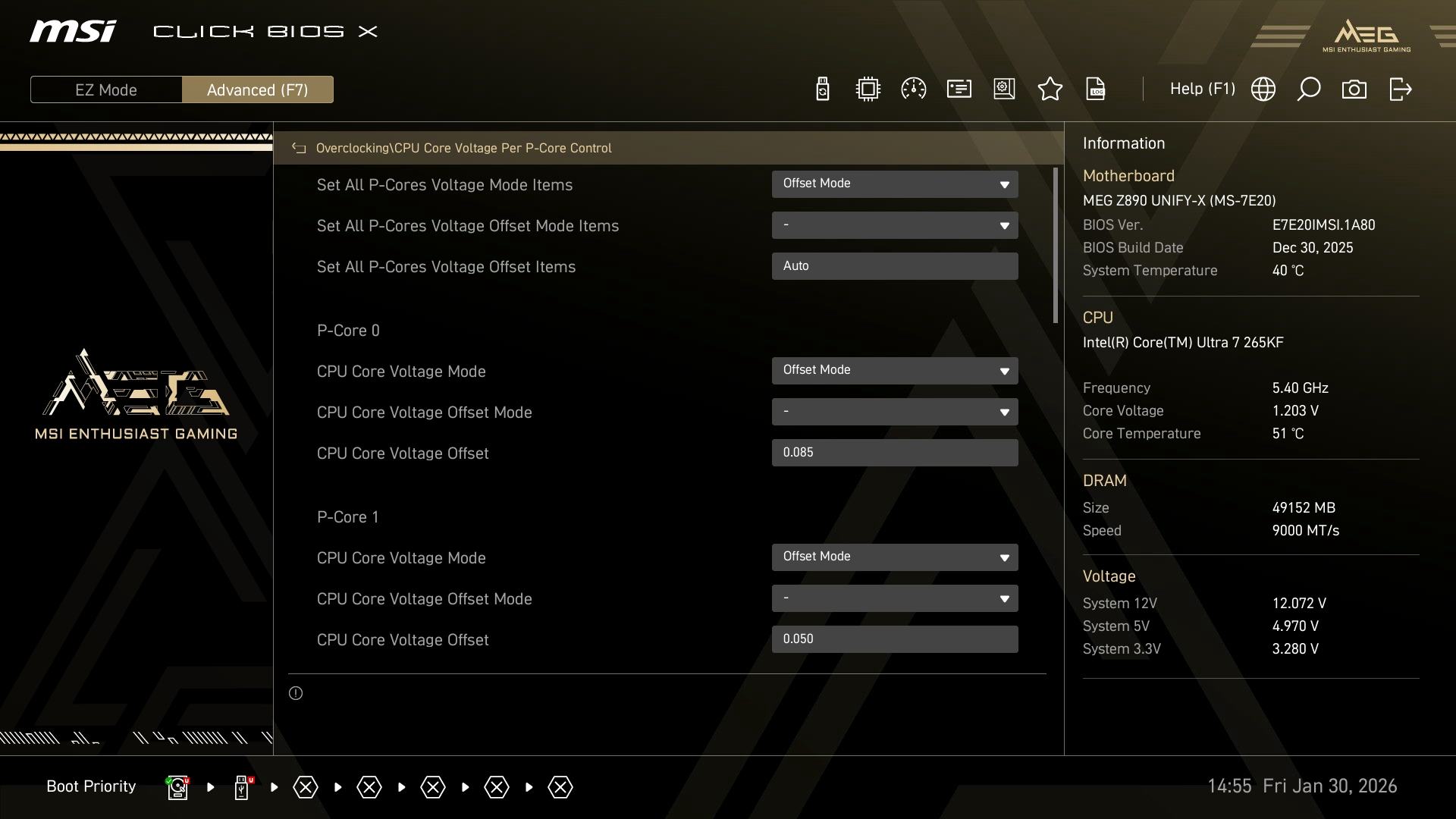Select the Advanced (F7) mode tab

point(257,89)
